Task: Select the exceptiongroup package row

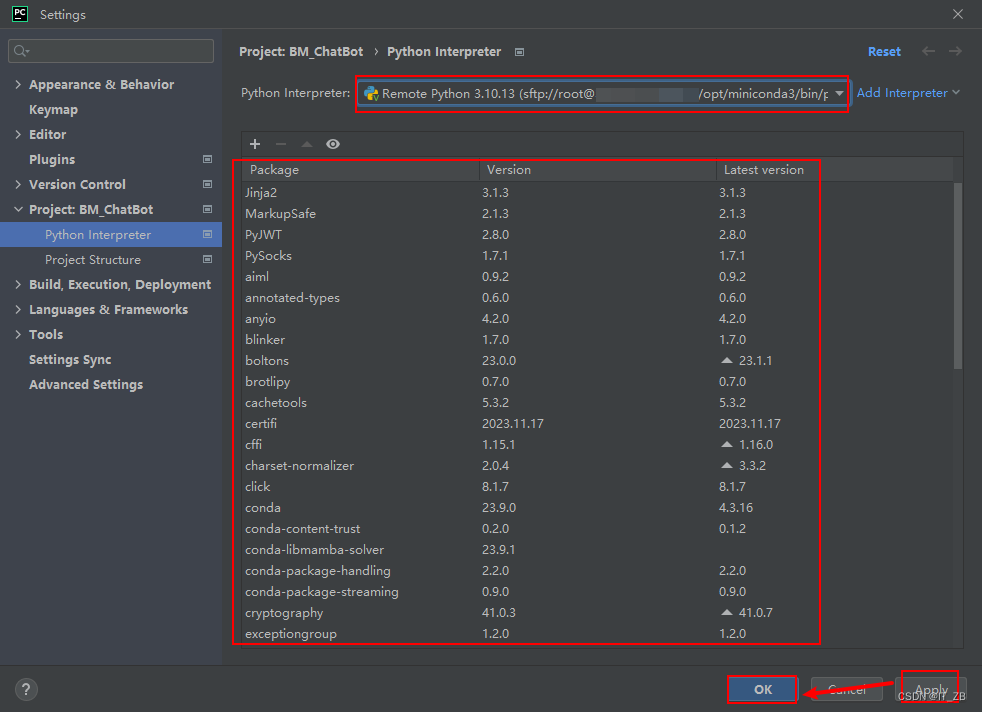Action: 597,634
